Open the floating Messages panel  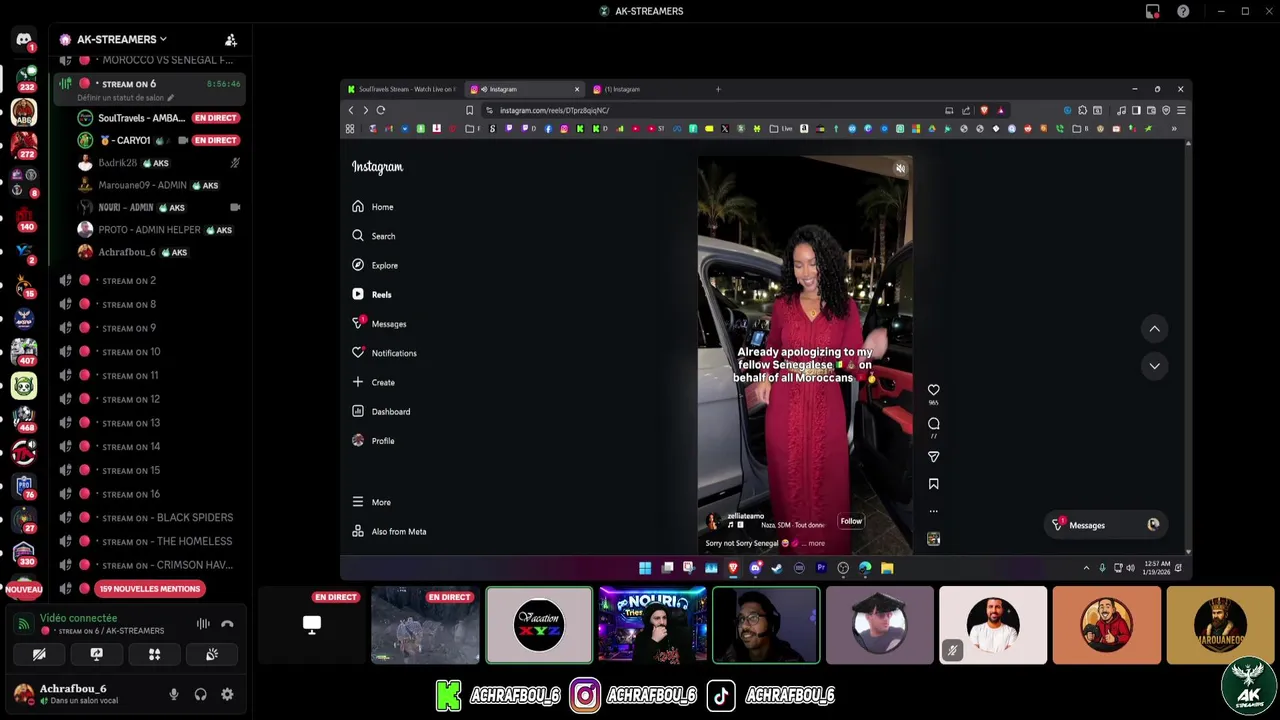1106,525
